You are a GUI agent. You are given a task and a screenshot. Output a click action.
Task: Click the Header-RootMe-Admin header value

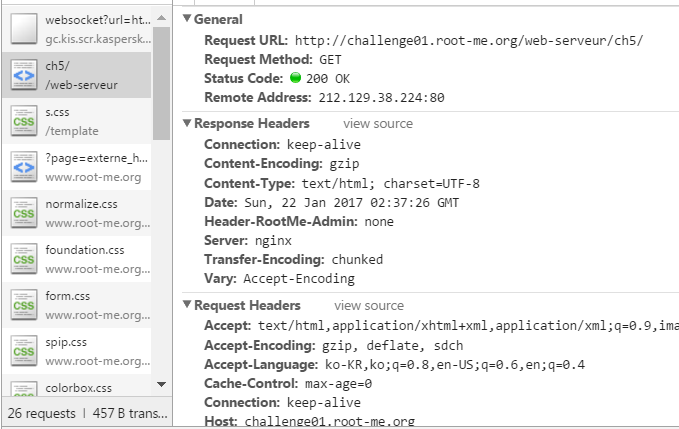[x=379, y=222]
